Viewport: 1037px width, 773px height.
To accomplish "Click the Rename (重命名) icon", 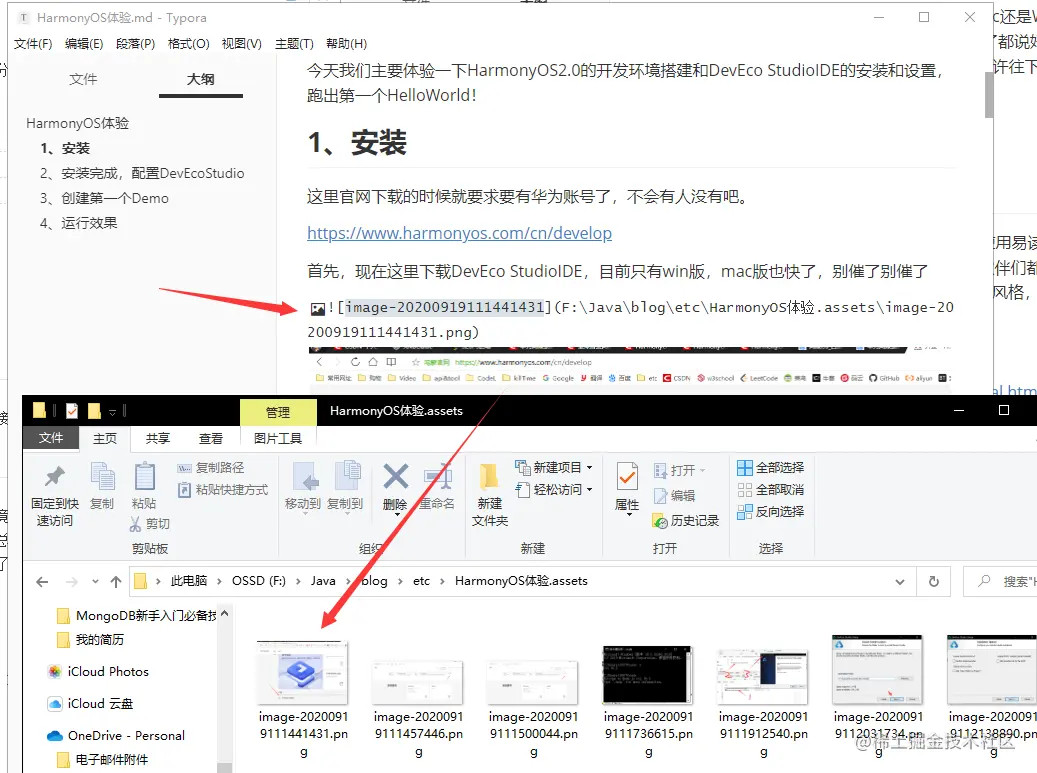I will (438, 476).
